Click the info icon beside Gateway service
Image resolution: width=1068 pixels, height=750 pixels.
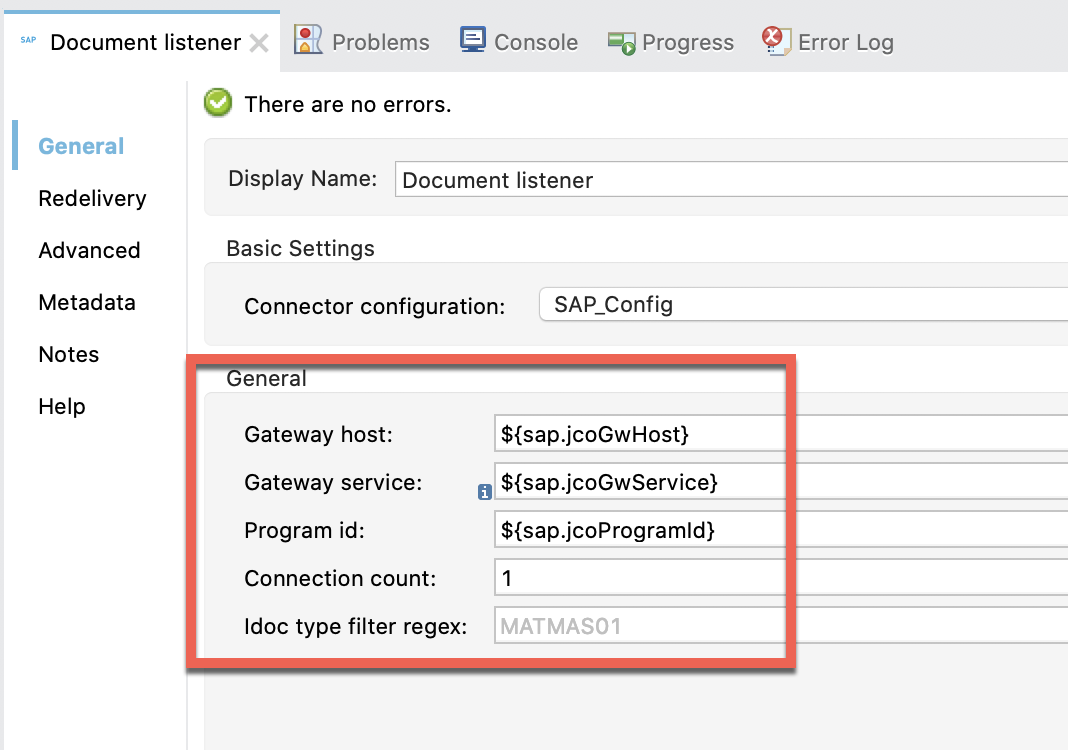coord(484,491)
